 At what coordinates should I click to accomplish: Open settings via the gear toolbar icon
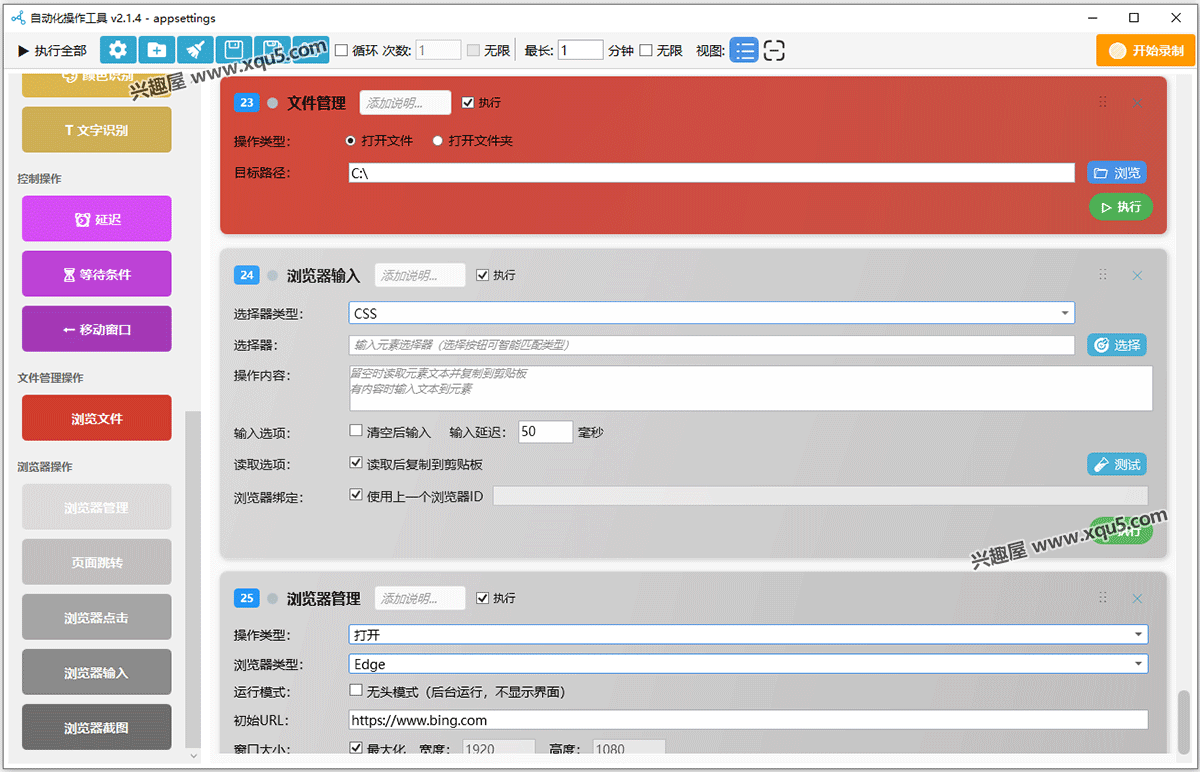coord(118,50)
